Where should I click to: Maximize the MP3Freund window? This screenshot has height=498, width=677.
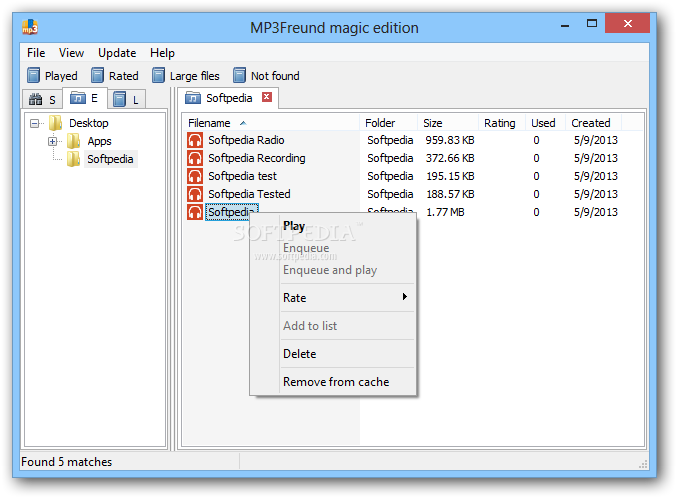pyautogui.click(x=592, y=23)
